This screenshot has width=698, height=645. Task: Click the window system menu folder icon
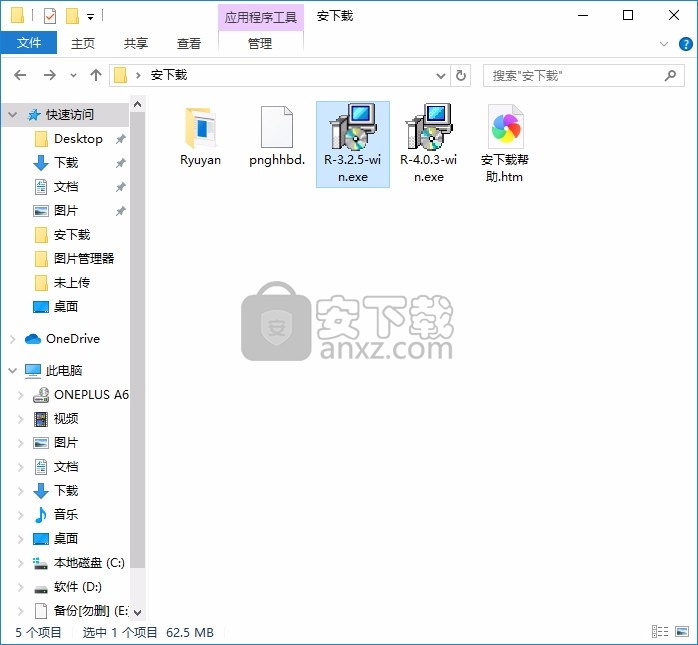(17, 16)
